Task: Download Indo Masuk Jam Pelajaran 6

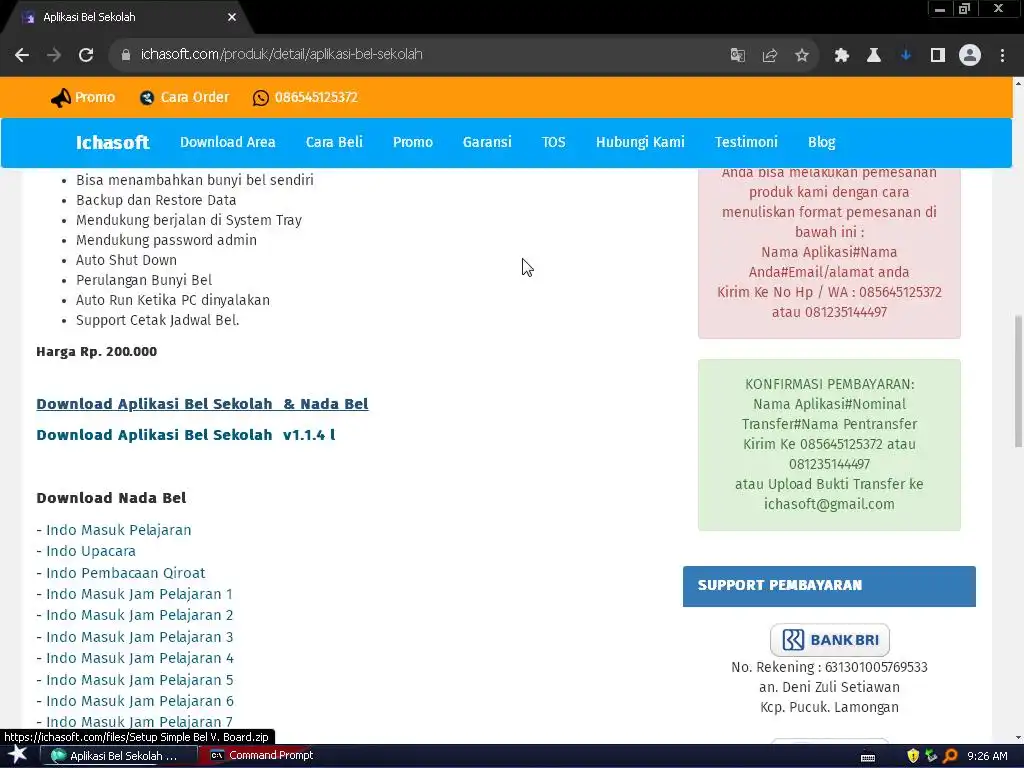Action: [140, 701]
